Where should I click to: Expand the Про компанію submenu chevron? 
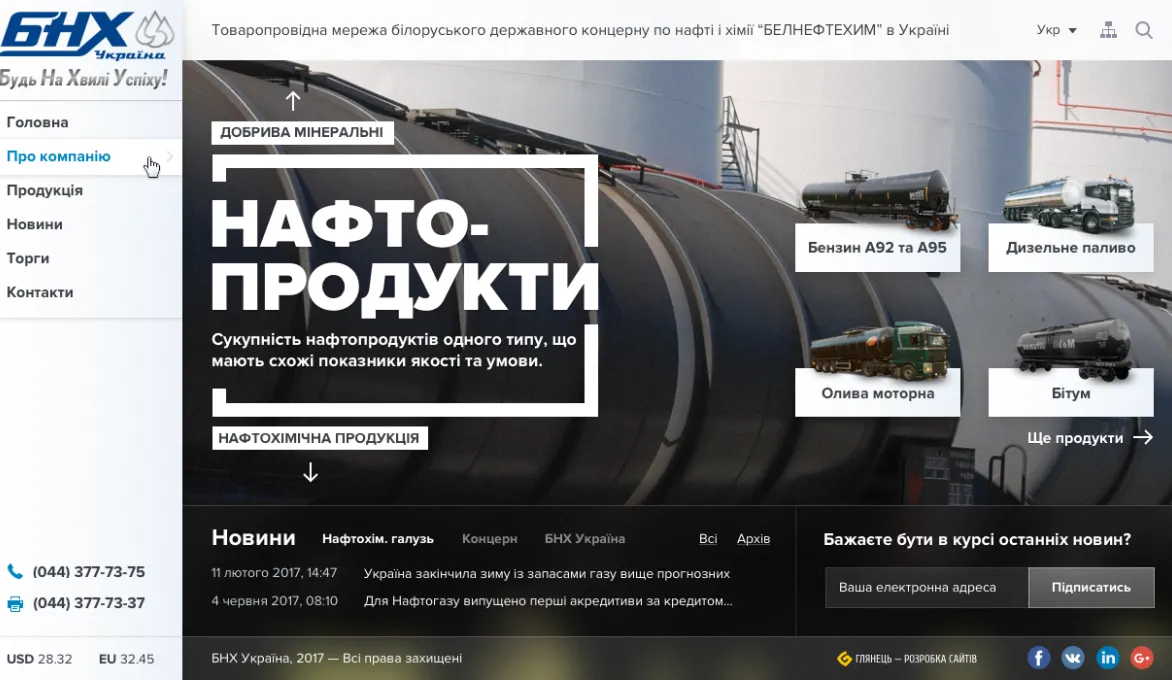[170, 156]
